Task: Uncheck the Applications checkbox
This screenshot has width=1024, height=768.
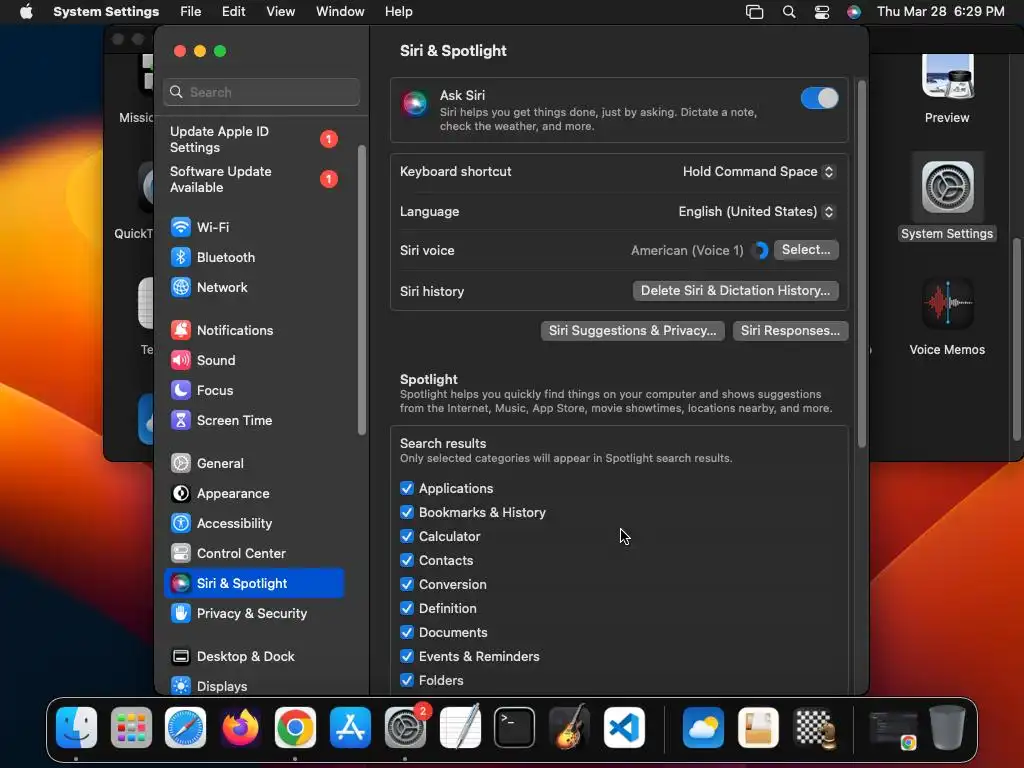Action: [407, 488]
